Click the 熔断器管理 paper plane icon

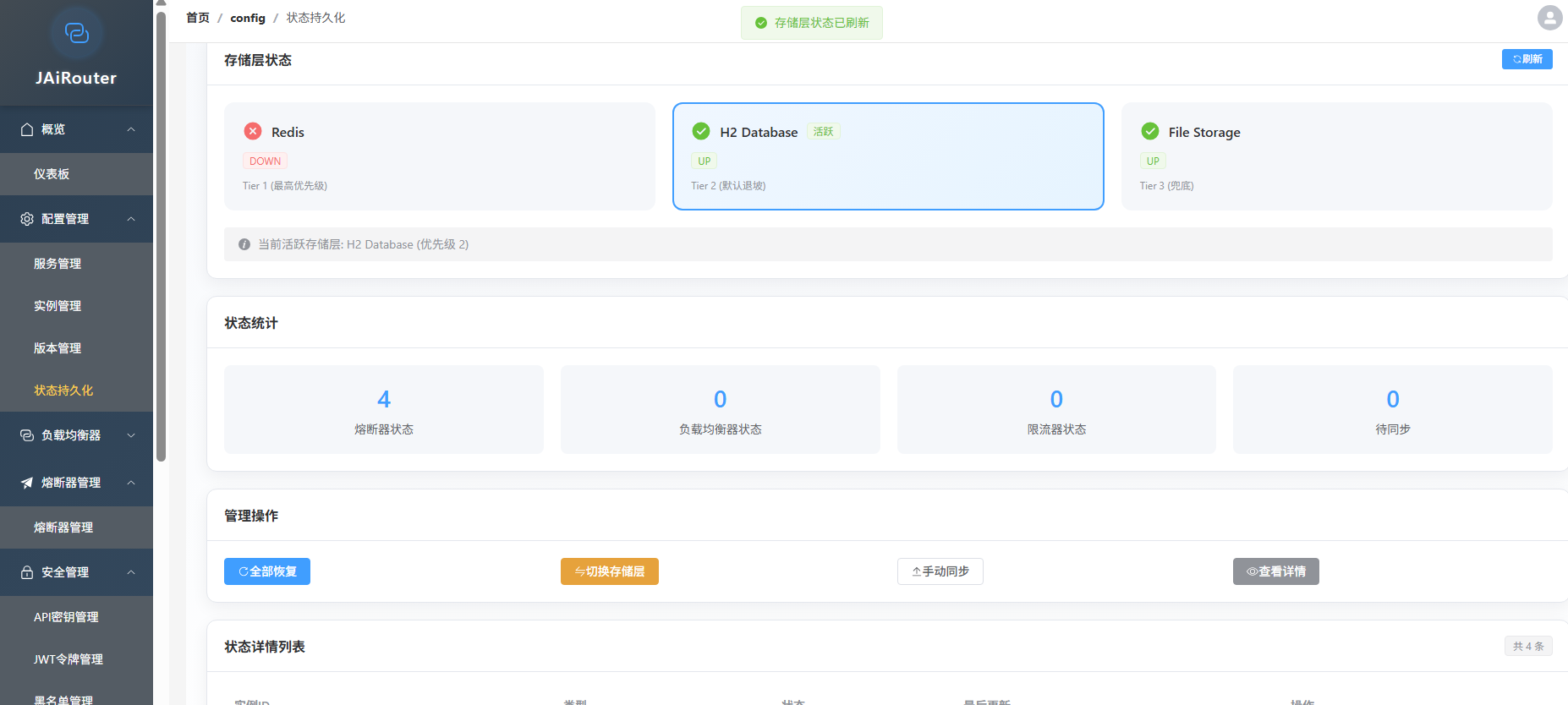click(x=27, y=483)
